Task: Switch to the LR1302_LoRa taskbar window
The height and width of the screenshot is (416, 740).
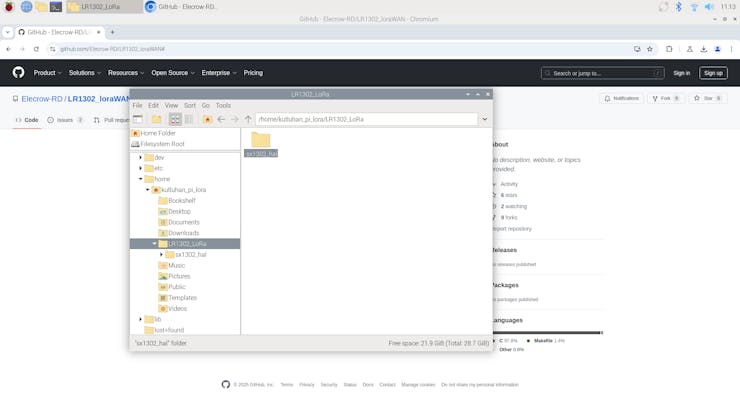Action: [x=104, y=7]
